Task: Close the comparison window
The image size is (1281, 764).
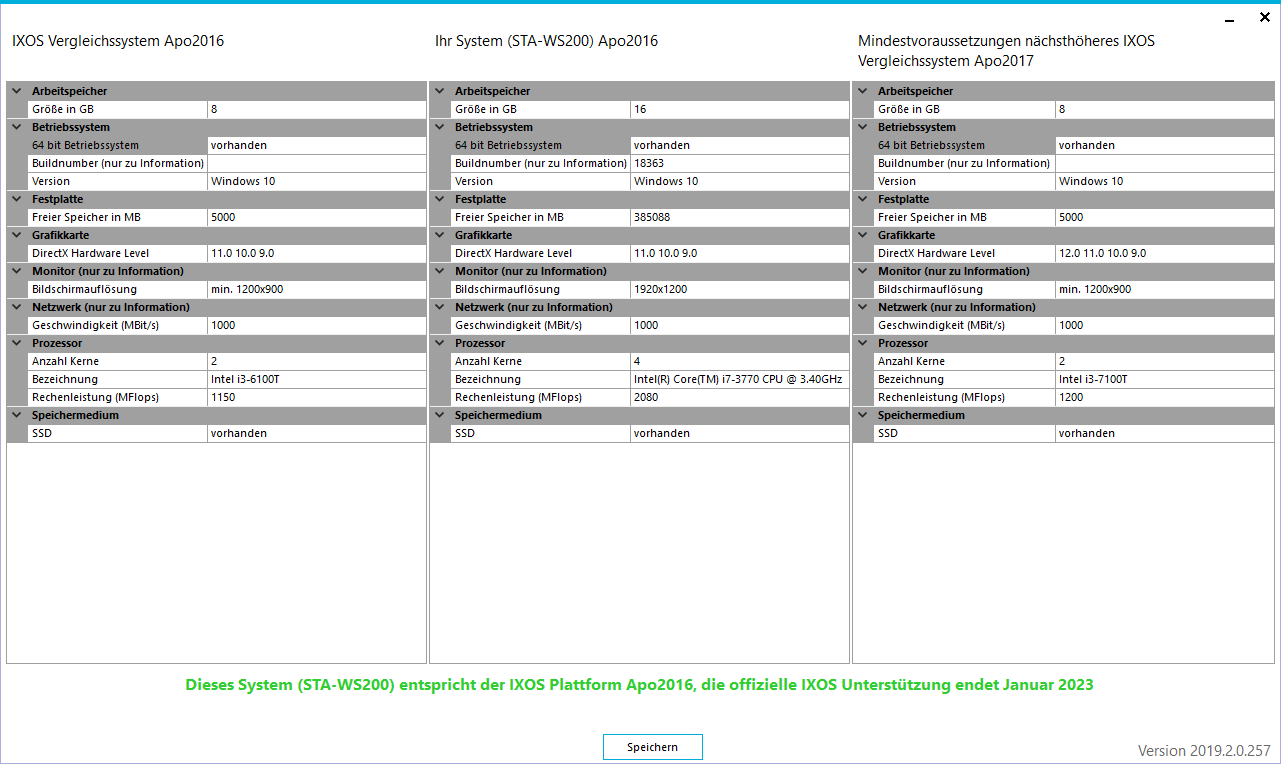Action: [1264, 17]
